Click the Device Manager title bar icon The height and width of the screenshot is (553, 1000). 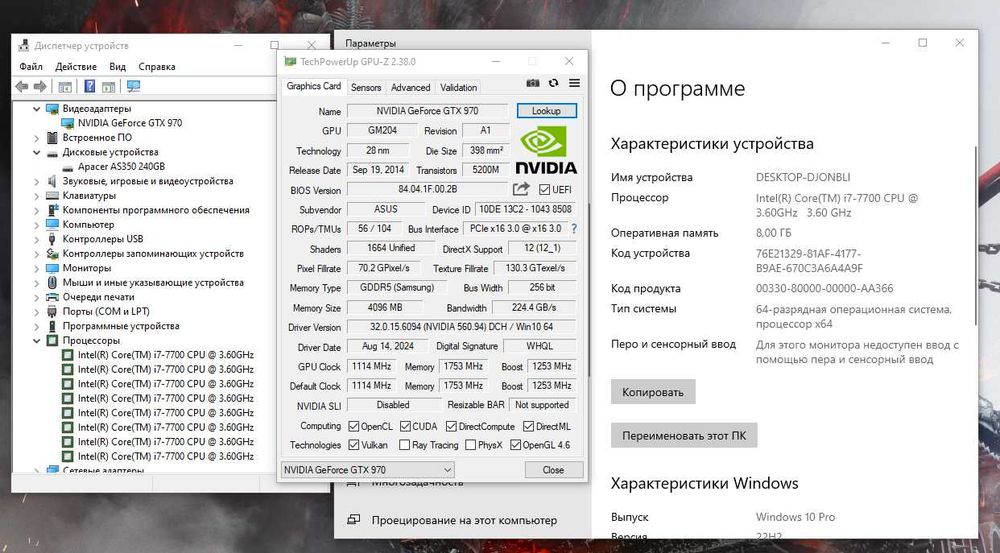click(x=24, y=45)
